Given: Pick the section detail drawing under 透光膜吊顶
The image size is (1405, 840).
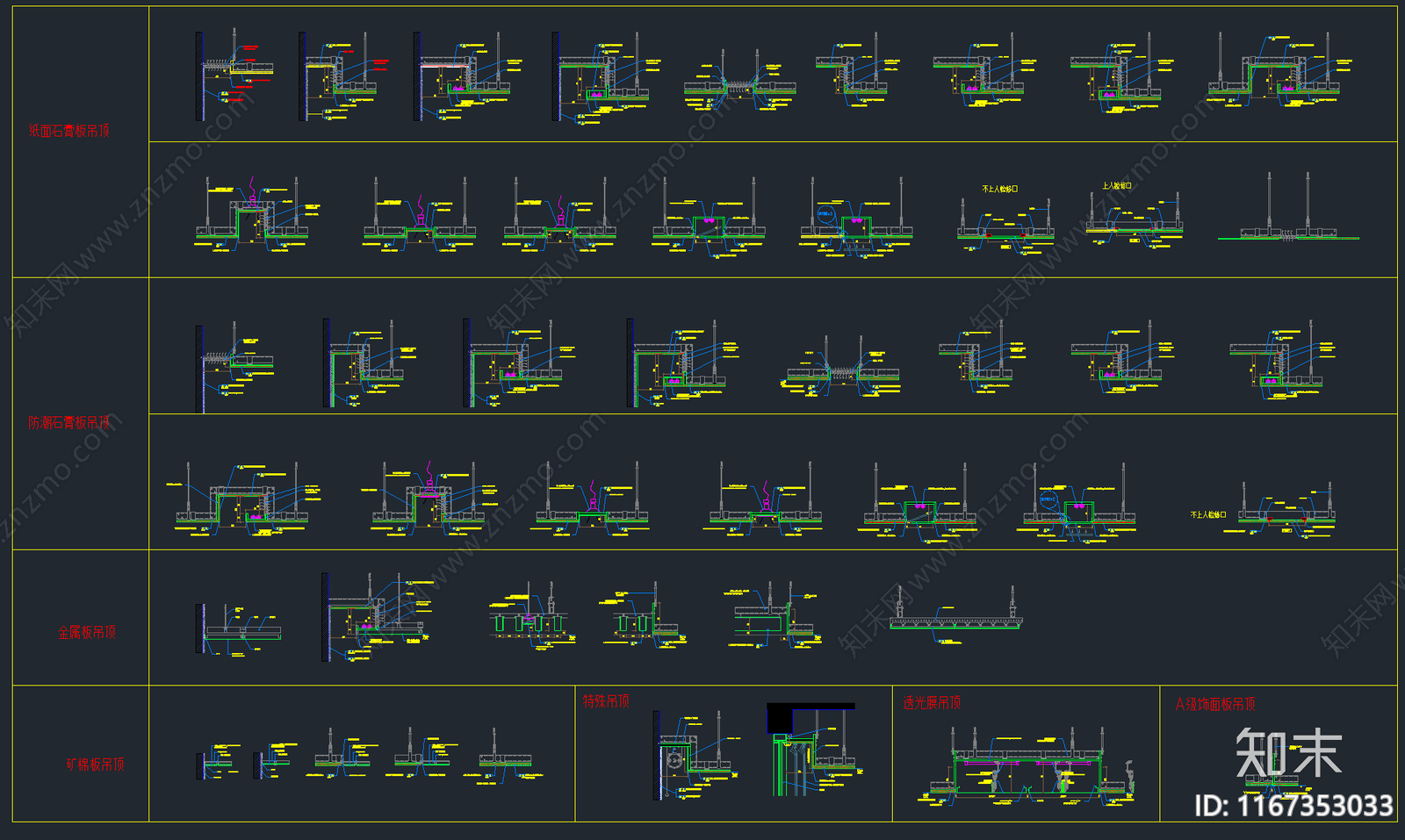Looking at the screenshot, I should (x=1026, y=766).
